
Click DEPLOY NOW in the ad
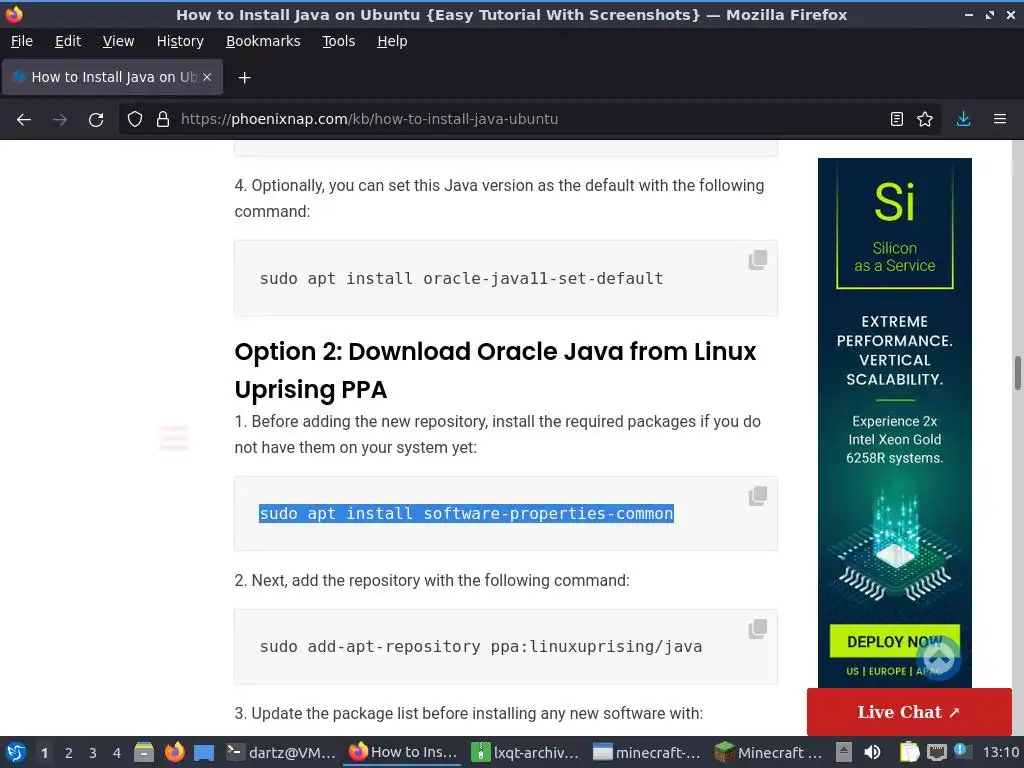click(x=894, y=641)
